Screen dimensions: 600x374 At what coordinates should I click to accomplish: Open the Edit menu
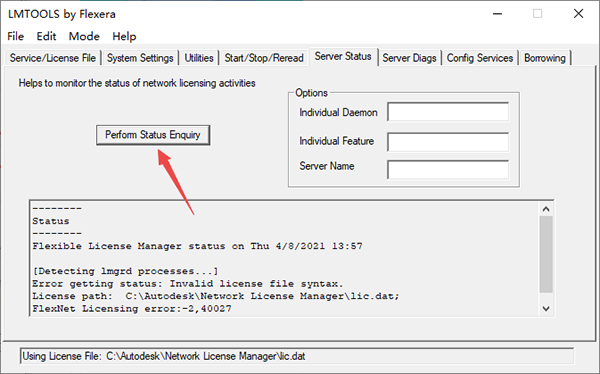(x=46, y=36)
